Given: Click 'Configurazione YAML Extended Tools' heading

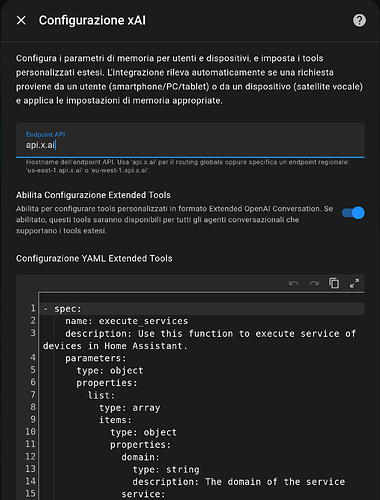Looking at the screenshot, I should 94,258.
